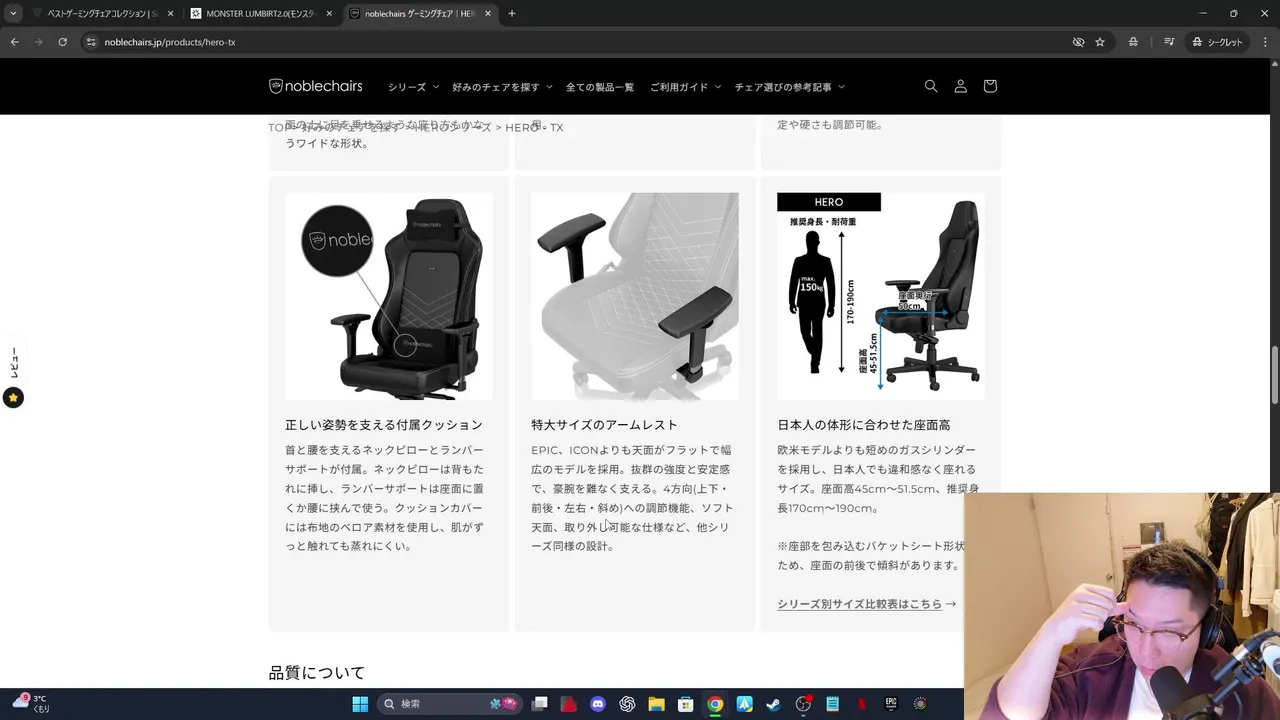Click the site info icon in address bar
This screenshot has height=720, width=1280.
(91, 42)
